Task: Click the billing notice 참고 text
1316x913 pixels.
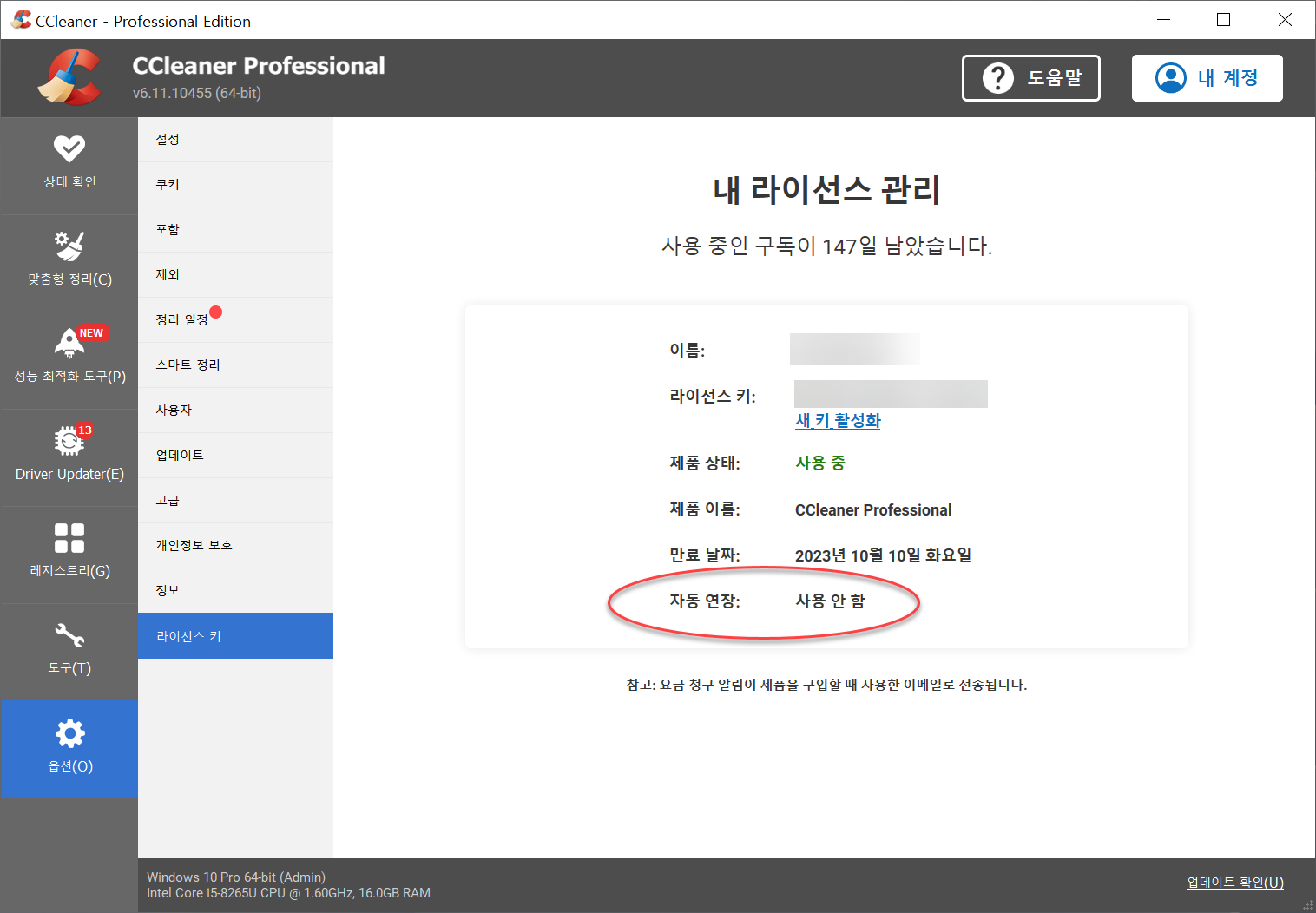Action: (x=826, y=685)
